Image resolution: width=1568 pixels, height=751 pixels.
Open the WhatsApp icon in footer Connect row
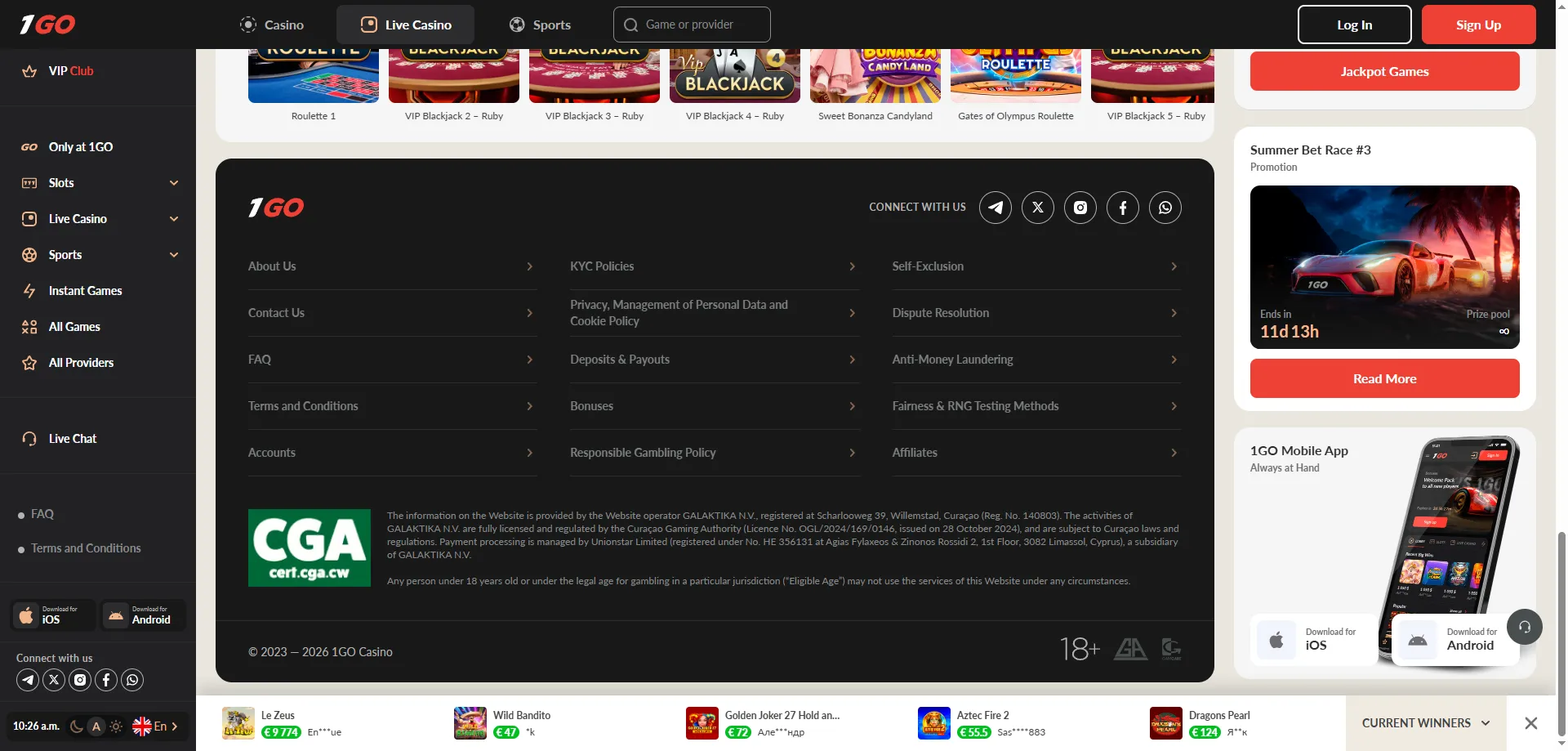(1165, 208)
